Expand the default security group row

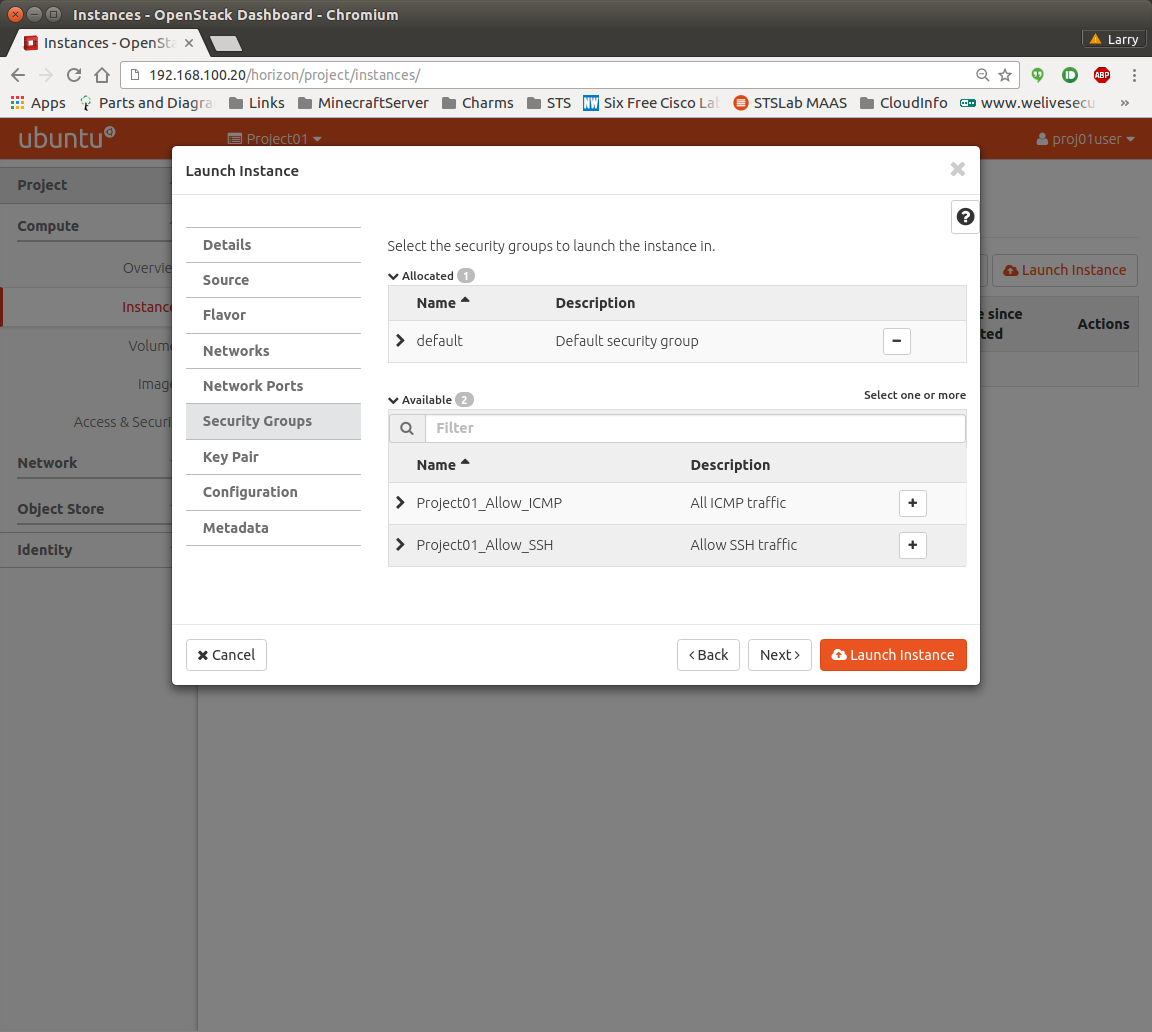pos(401,341)
